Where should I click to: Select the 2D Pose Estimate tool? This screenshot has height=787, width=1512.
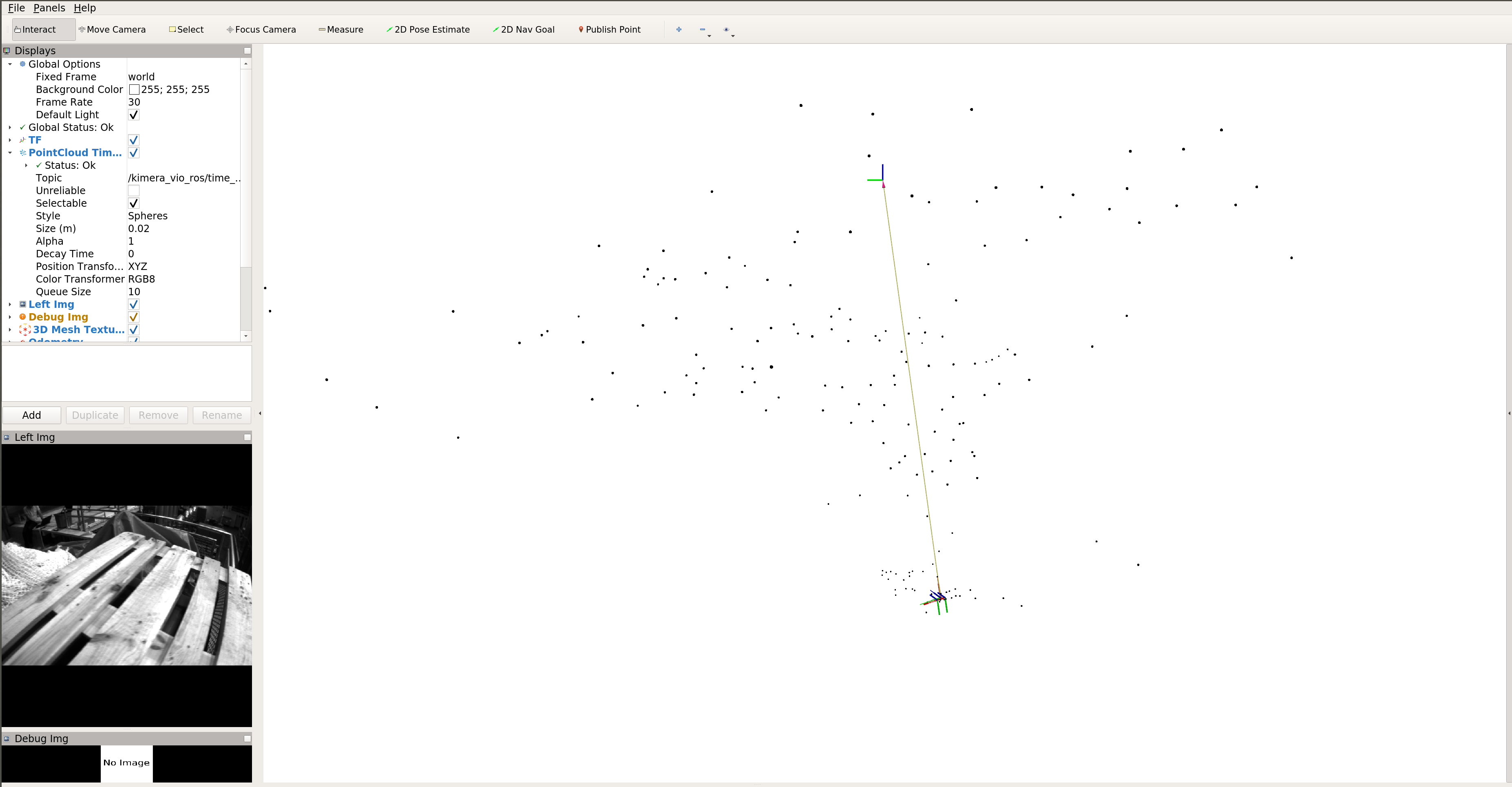428,29
